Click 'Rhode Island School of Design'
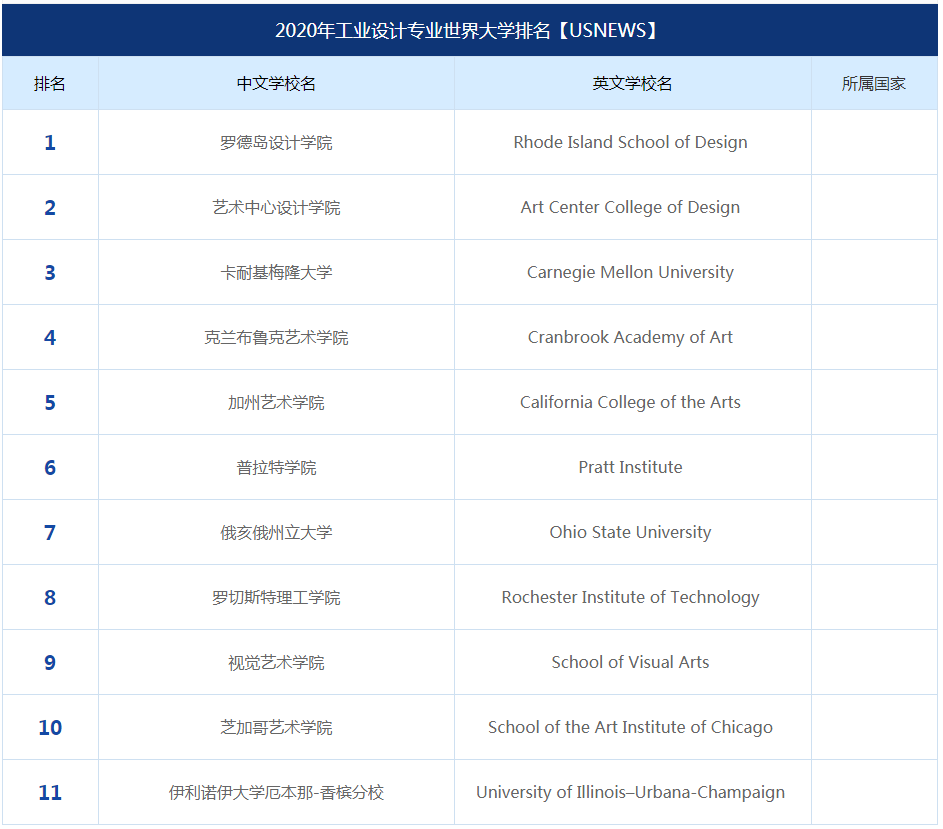The width and height of the screenshot is (943, 829). point(630,143)
